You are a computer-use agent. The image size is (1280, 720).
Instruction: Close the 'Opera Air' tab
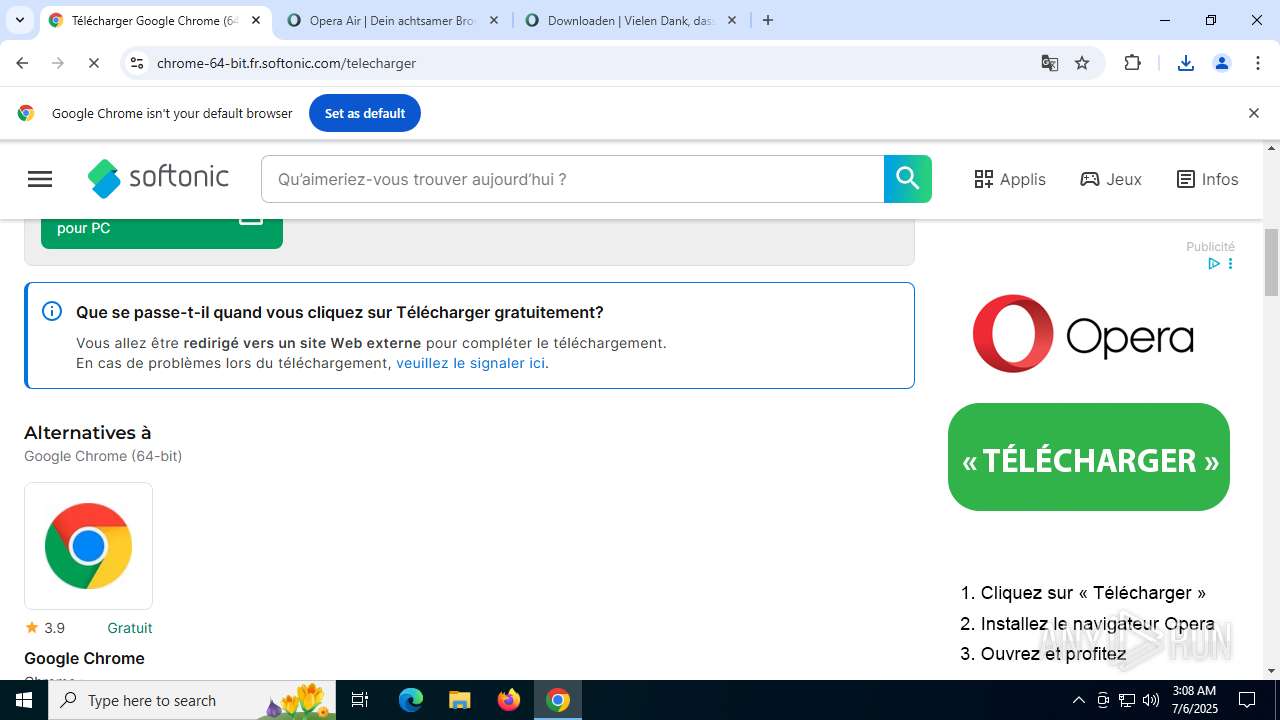pos(494,20)
